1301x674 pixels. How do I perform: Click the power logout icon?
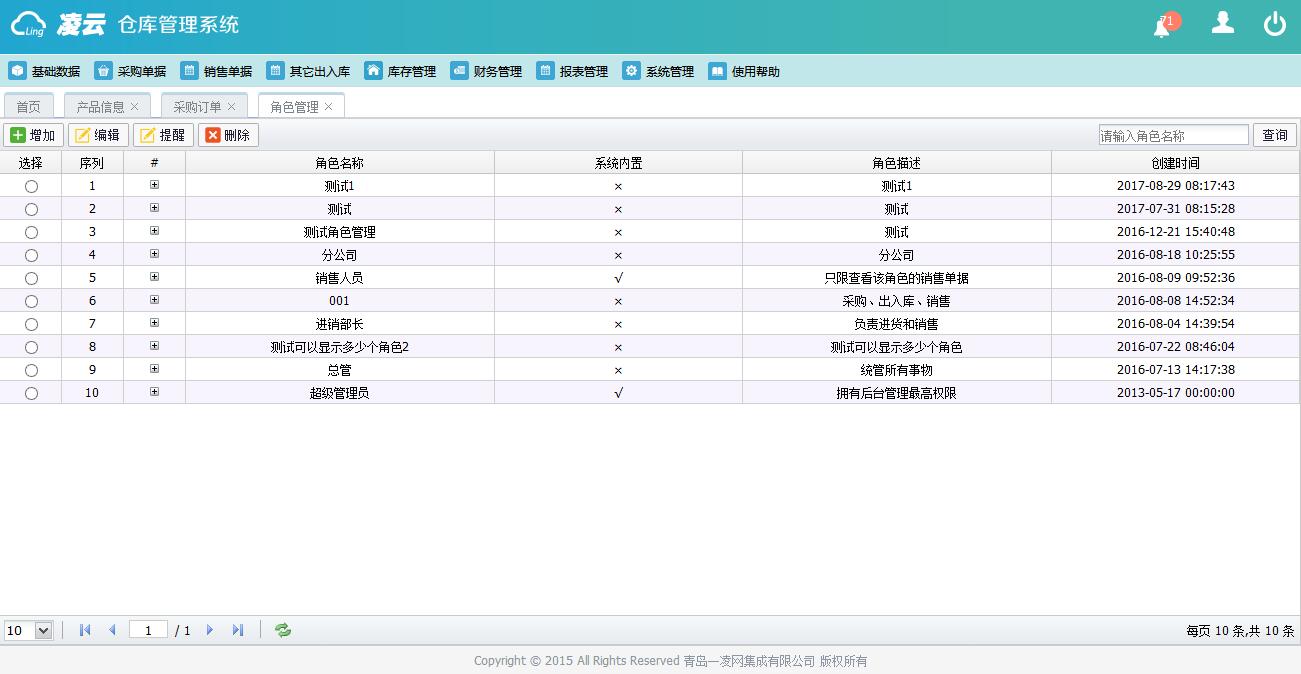tap(1274, 24)
